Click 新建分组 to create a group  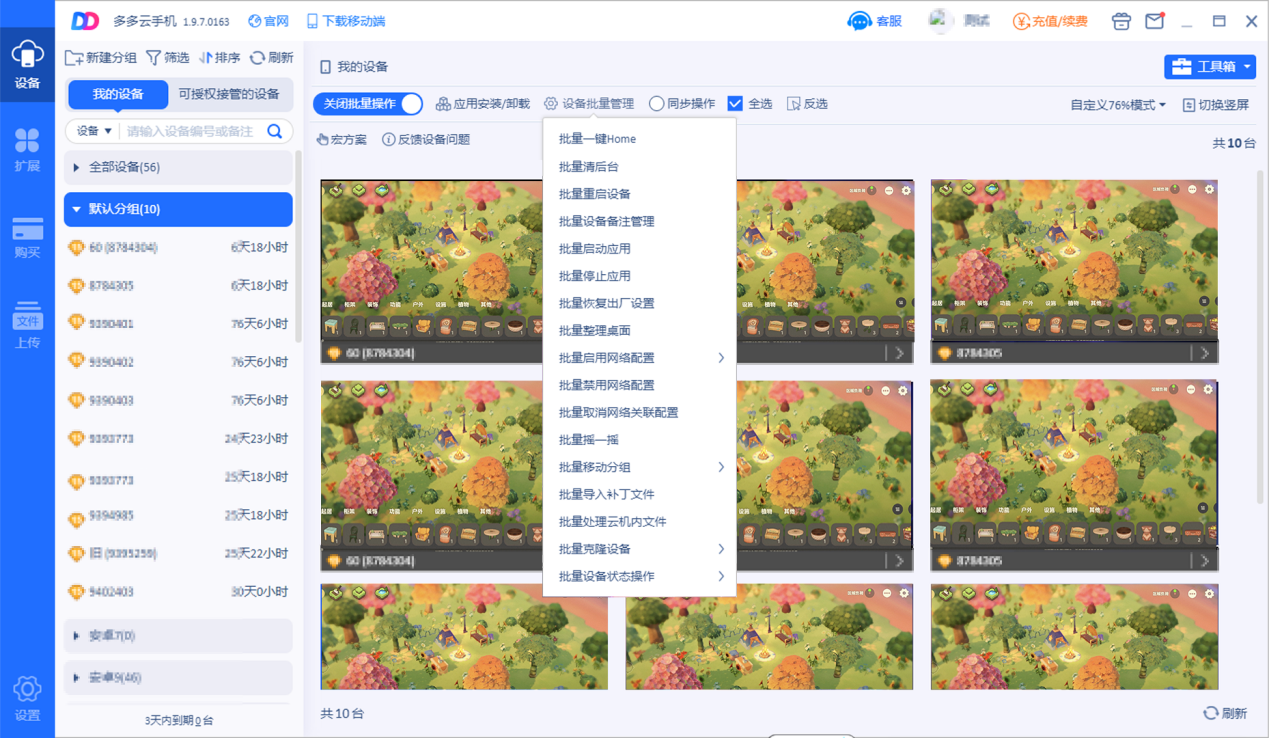coord(101,58)
